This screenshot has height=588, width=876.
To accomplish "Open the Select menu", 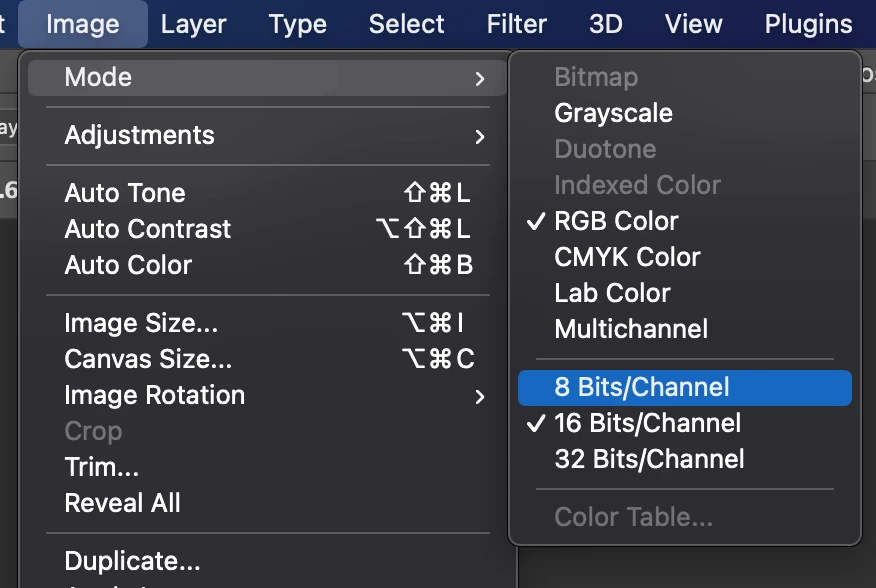I will 407,24.
